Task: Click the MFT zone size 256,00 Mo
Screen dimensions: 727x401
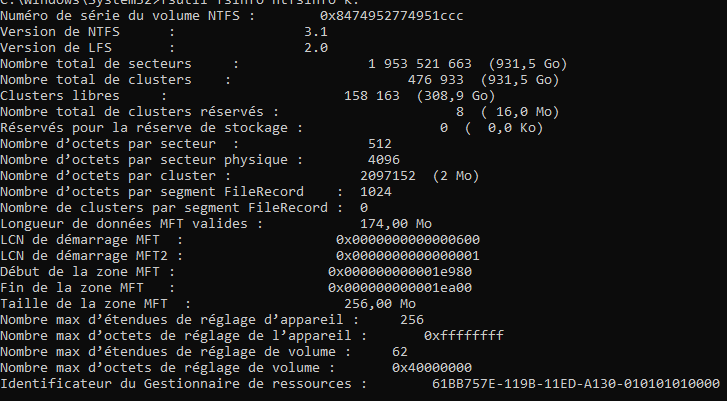Action: pyautogui.click(x=380, y=304)
